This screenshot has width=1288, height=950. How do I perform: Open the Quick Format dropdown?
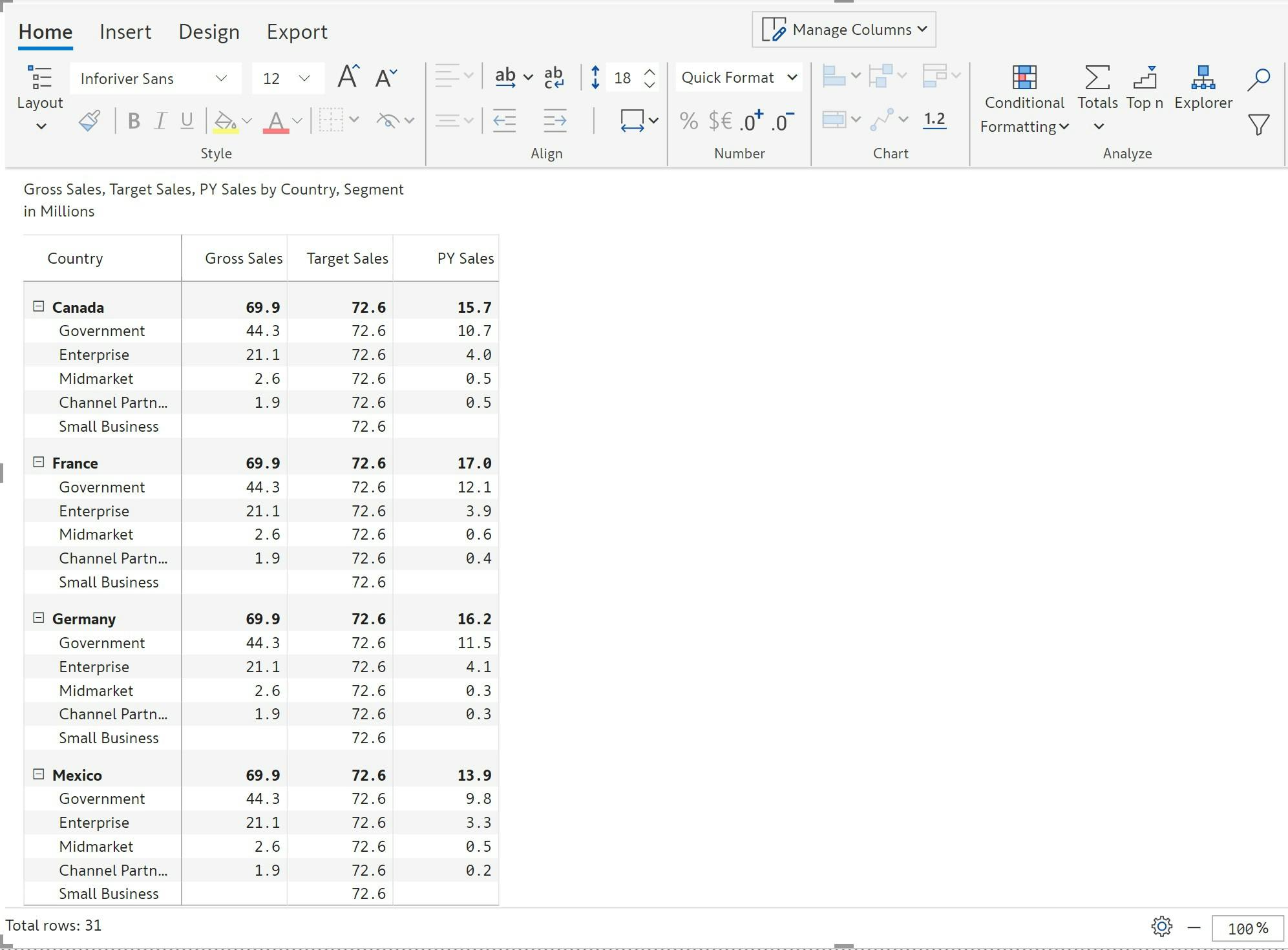tap(739, 78)
